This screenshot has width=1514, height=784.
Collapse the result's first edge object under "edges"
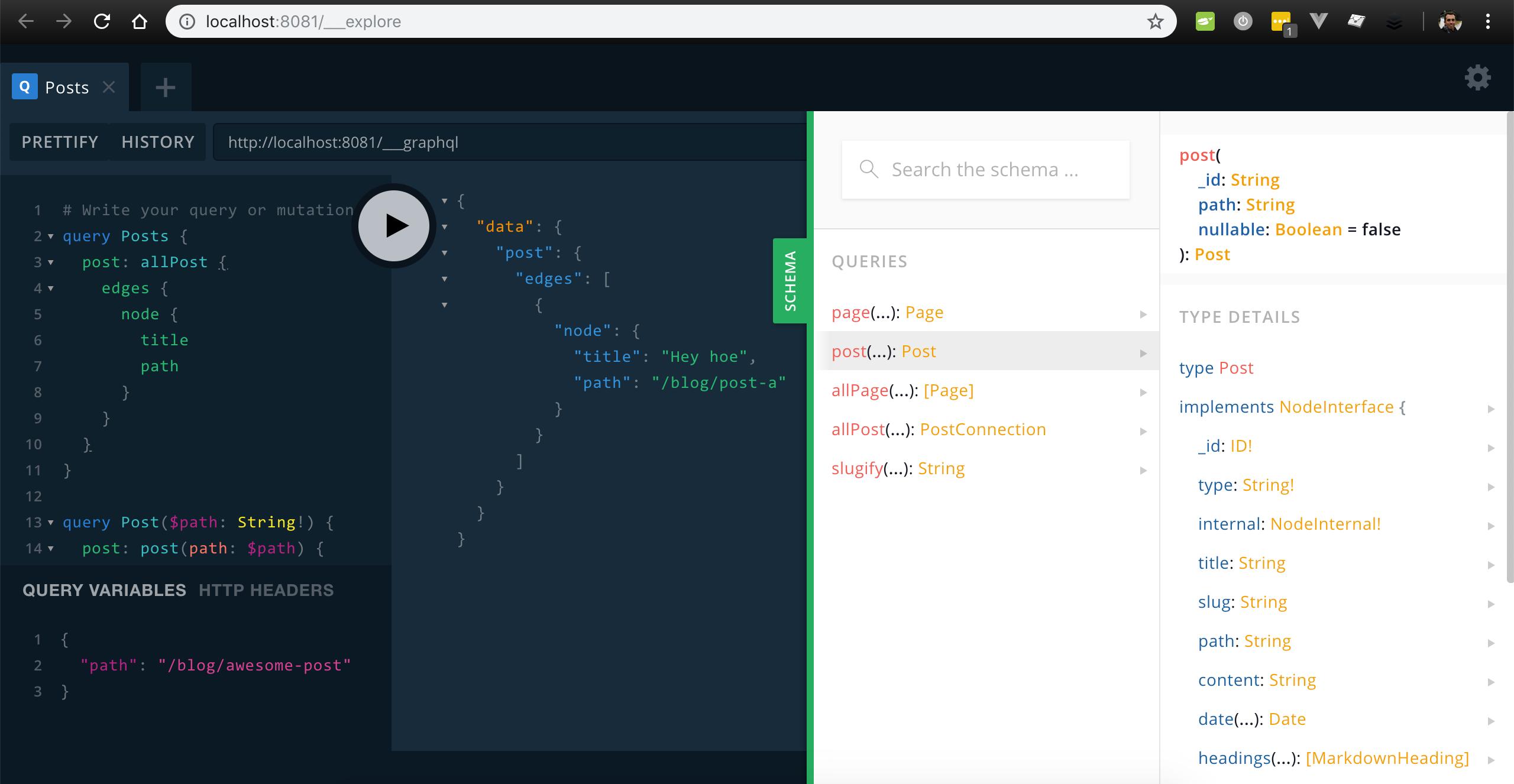click(x=445, y=305)
